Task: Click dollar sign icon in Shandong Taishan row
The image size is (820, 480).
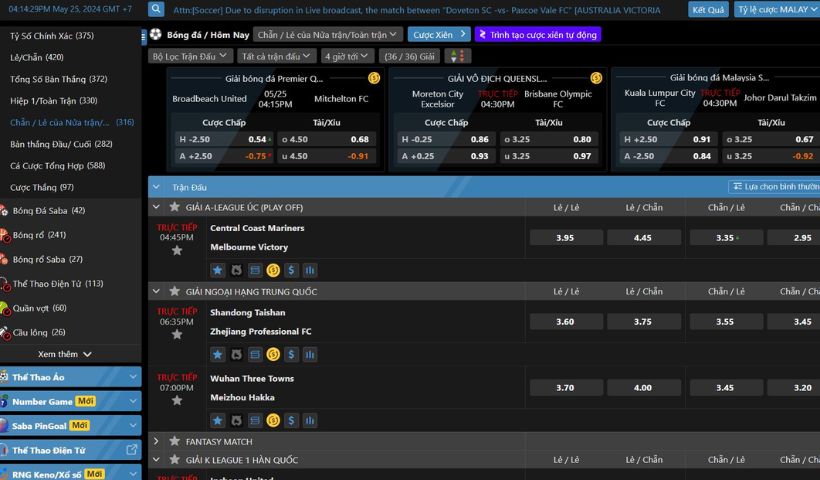Action: point(291,355)
